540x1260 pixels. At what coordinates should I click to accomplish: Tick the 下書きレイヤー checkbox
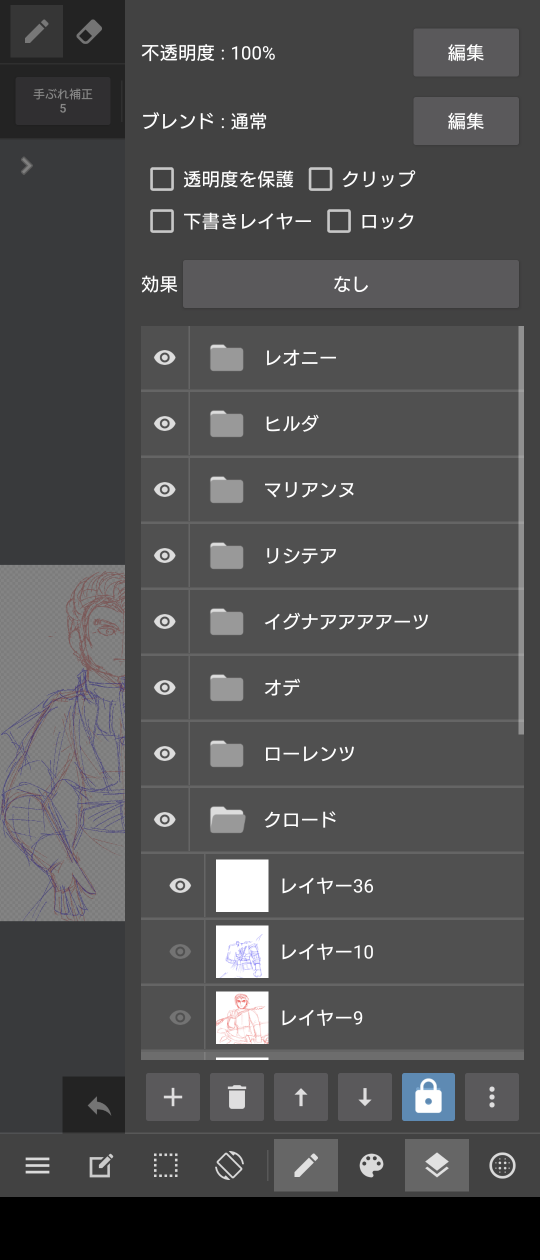pyautogui.click(x=162, y=222)
